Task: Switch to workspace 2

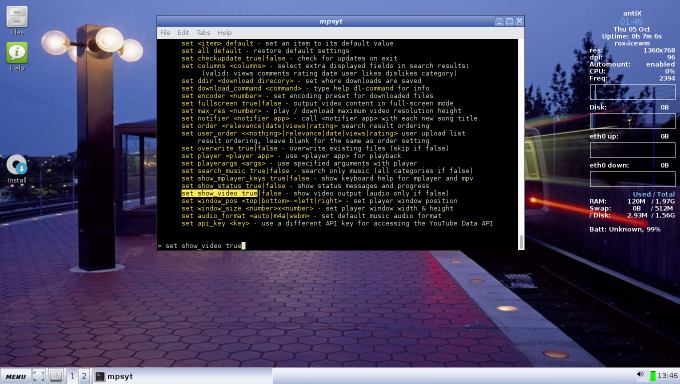Action: (x=84, y=376)
